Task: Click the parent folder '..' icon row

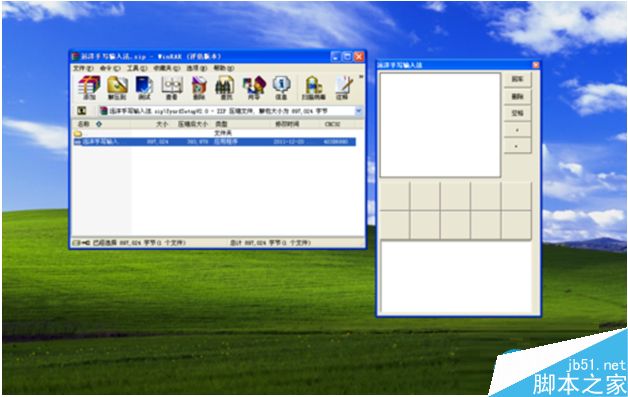Action: click(x=78, y=133)
